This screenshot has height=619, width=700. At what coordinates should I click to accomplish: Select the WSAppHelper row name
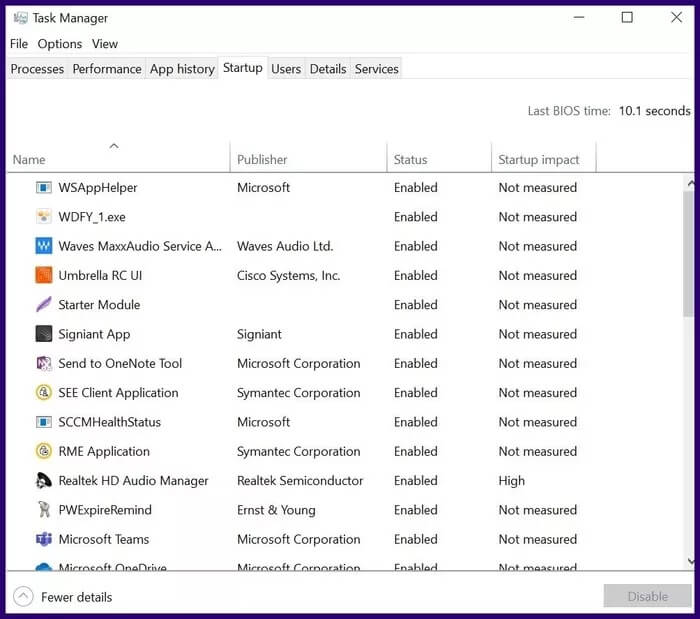point(98,187)
